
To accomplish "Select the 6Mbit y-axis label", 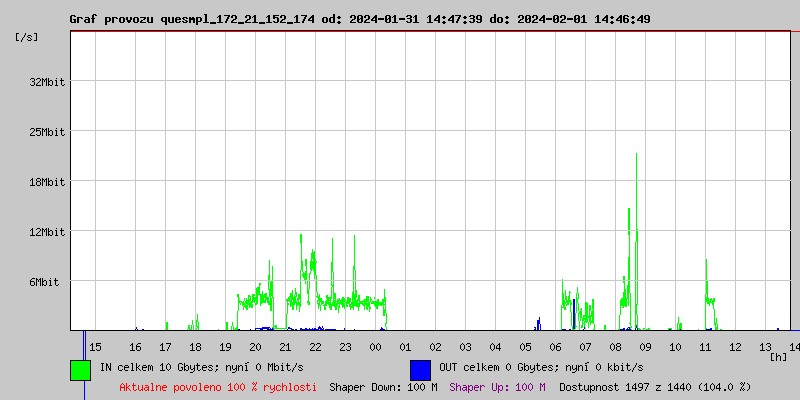I will 44,282.
